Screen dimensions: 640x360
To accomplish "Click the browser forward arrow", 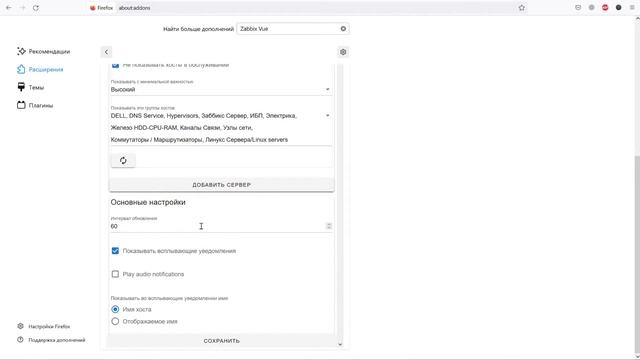I will tap(22, 8).
